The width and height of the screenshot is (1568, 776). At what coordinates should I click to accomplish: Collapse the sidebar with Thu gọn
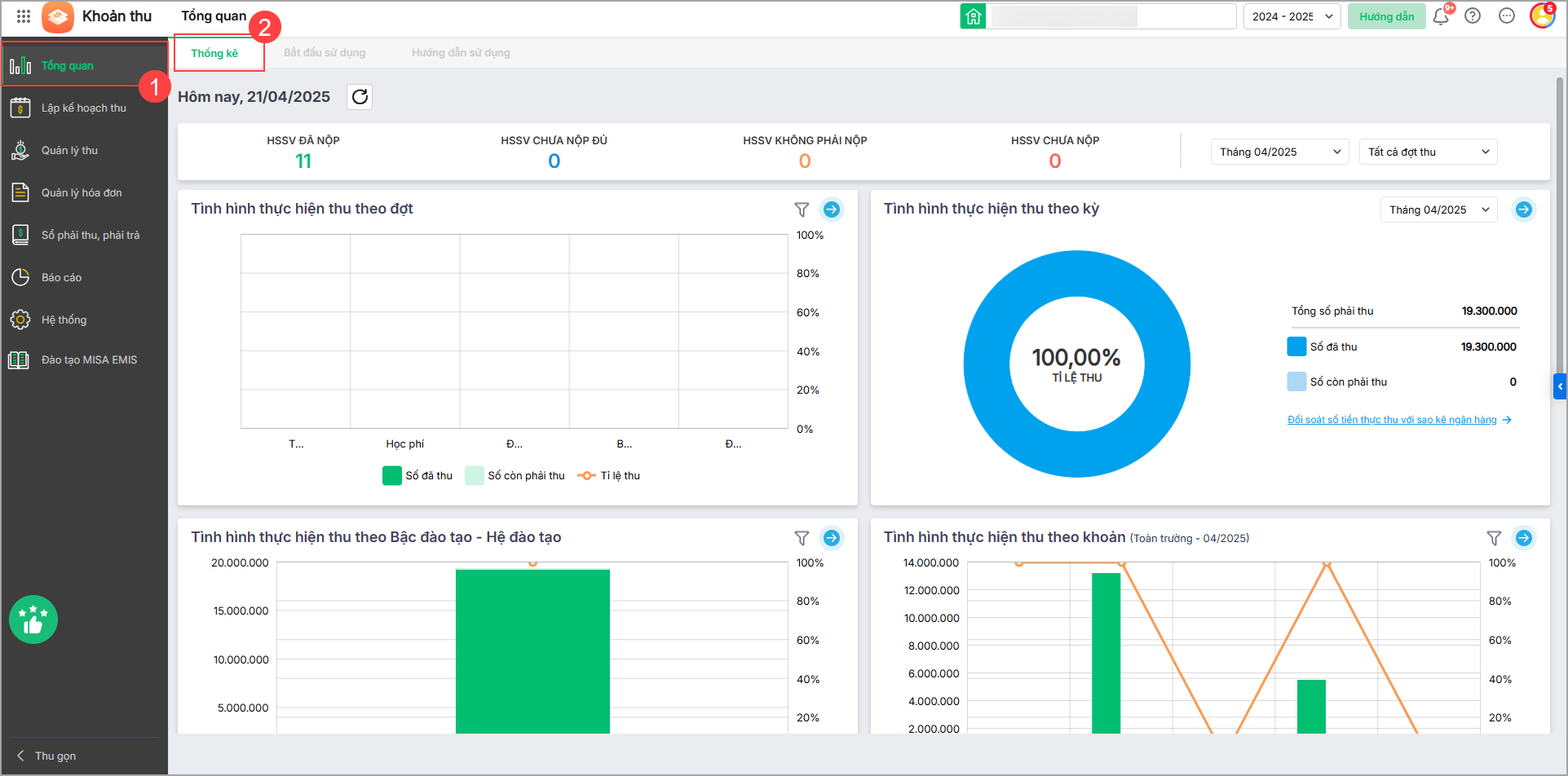tap(46, 756)
